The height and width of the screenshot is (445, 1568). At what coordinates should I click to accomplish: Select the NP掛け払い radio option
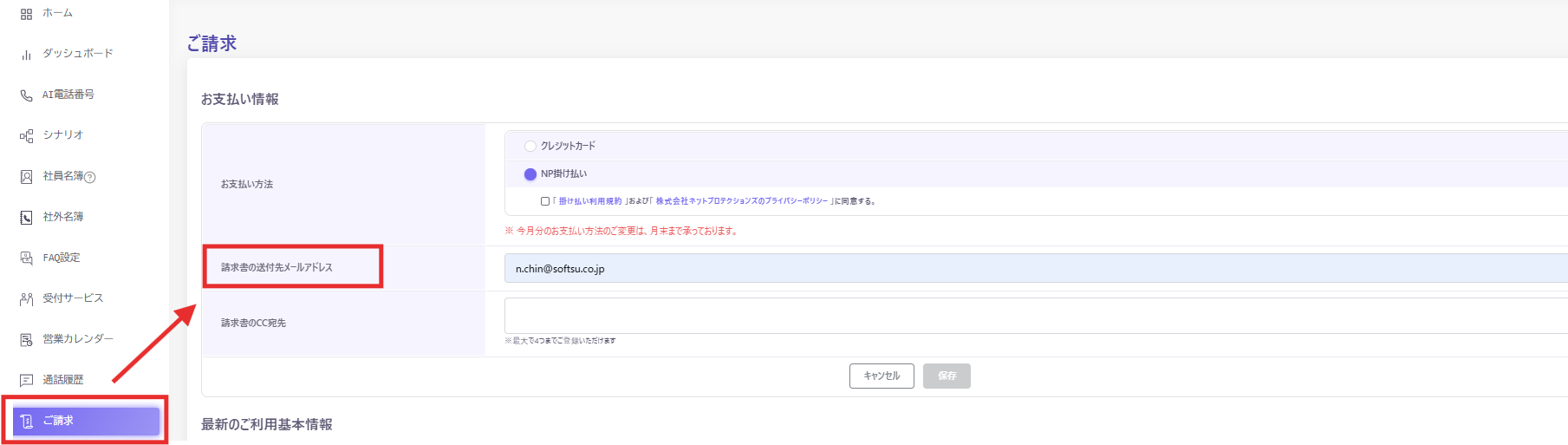pyautogui.click(x=530, y=174)
